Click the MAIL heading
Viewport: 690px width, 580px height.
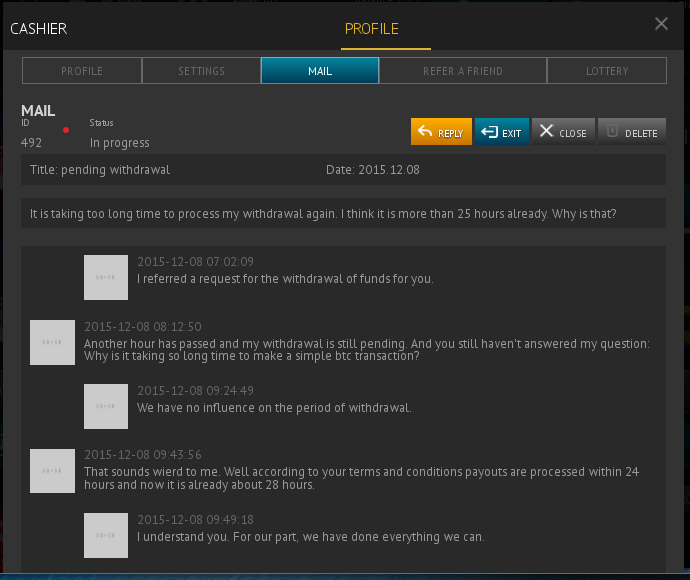[x=38, y=111]
